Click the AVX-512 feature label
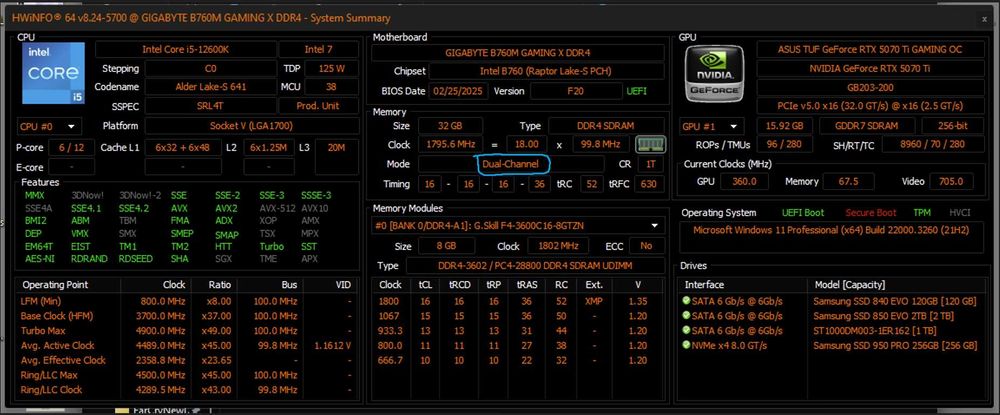Screen dimensions: 1000x415 coord(277,208)
